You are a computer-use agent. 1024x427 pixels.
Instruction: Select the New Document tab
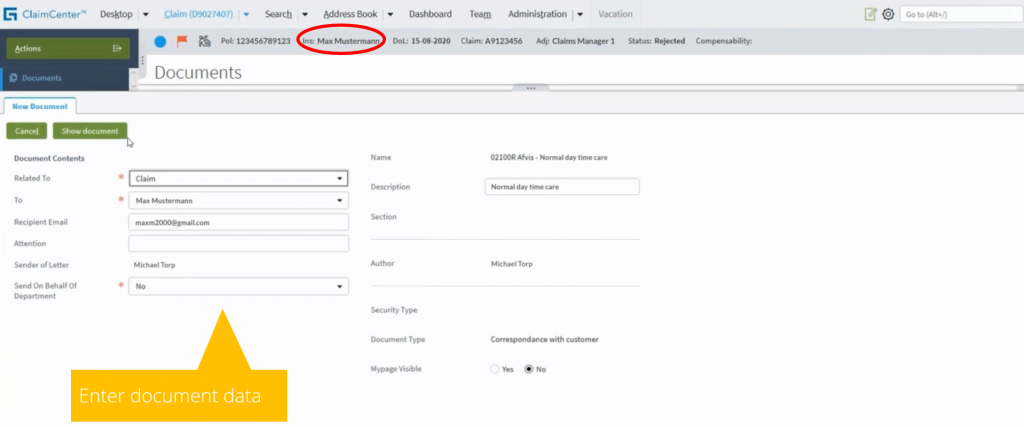(x=40, y=106)
